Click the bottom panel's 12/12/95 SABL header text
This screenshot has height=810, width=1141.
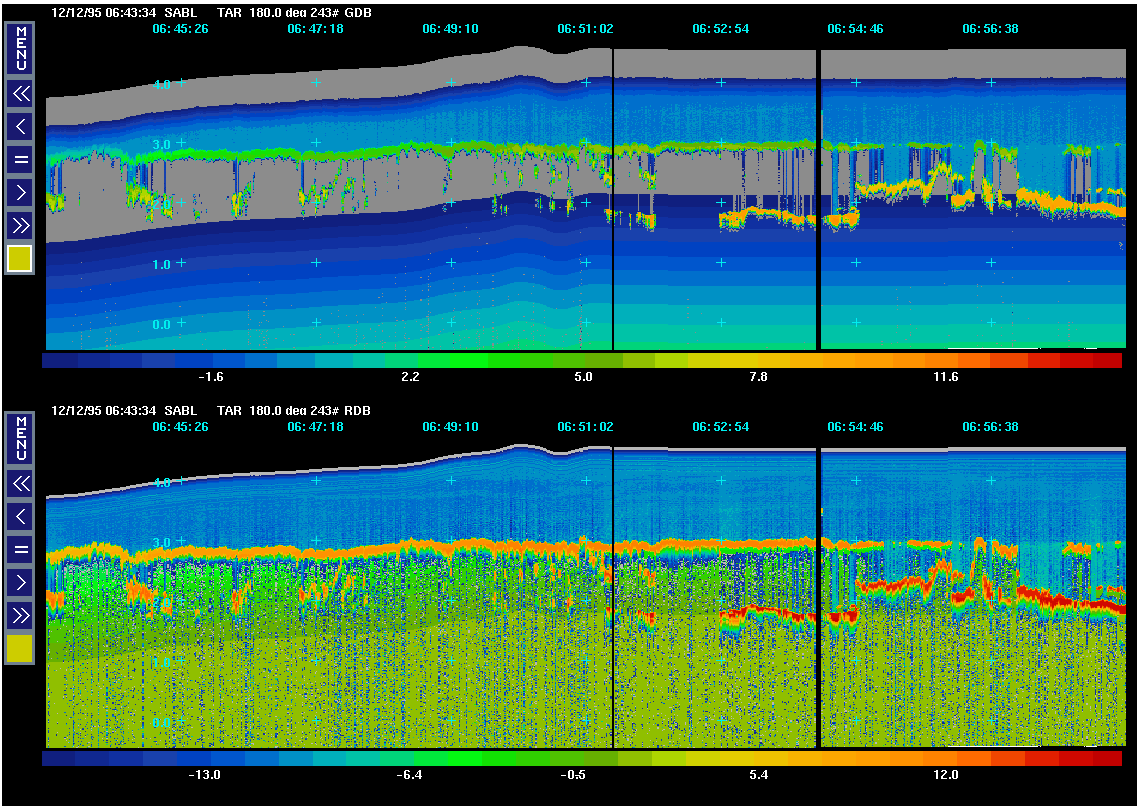click(124, 411)
